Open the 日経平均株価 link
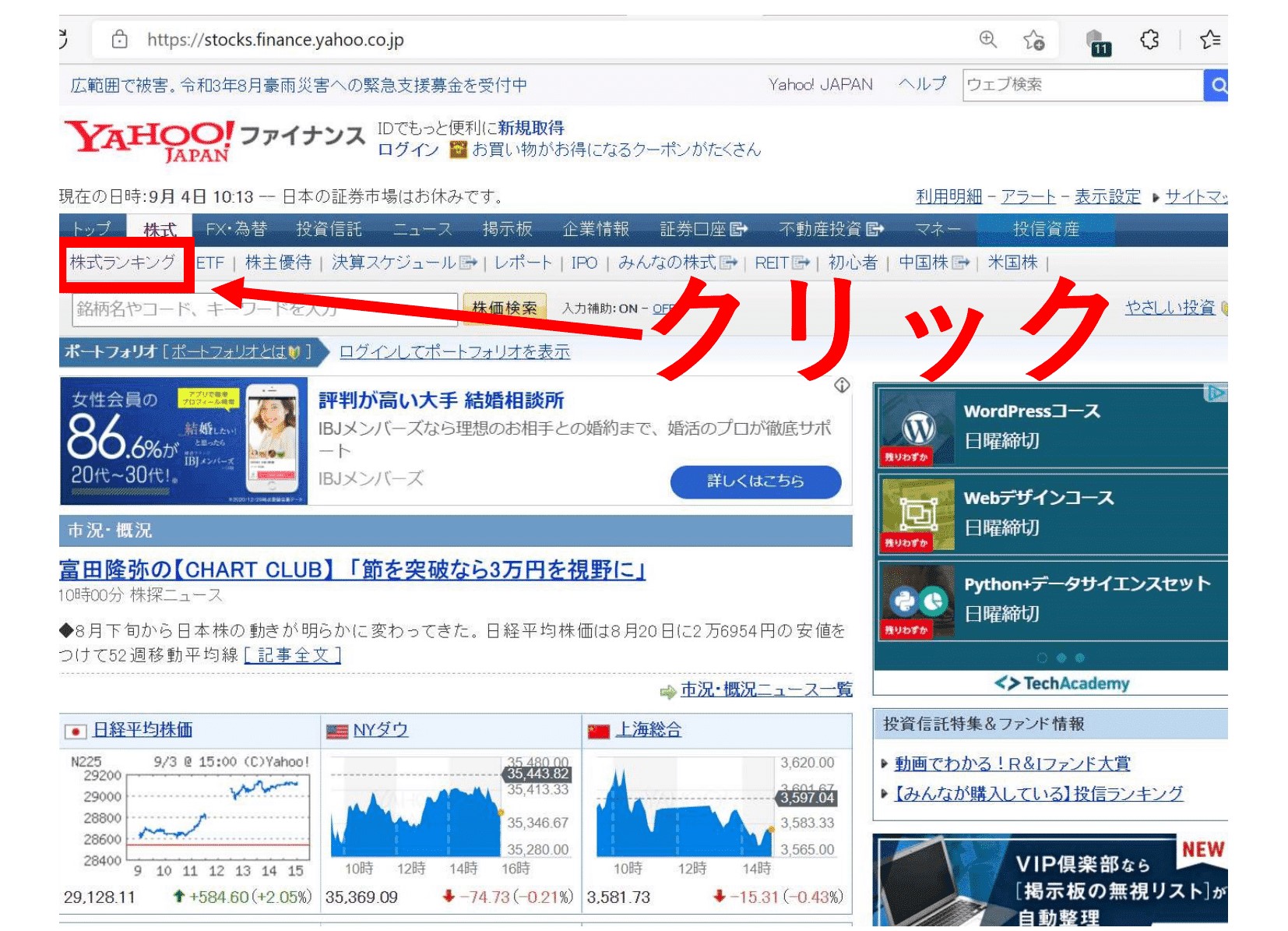 click(143, 730)
